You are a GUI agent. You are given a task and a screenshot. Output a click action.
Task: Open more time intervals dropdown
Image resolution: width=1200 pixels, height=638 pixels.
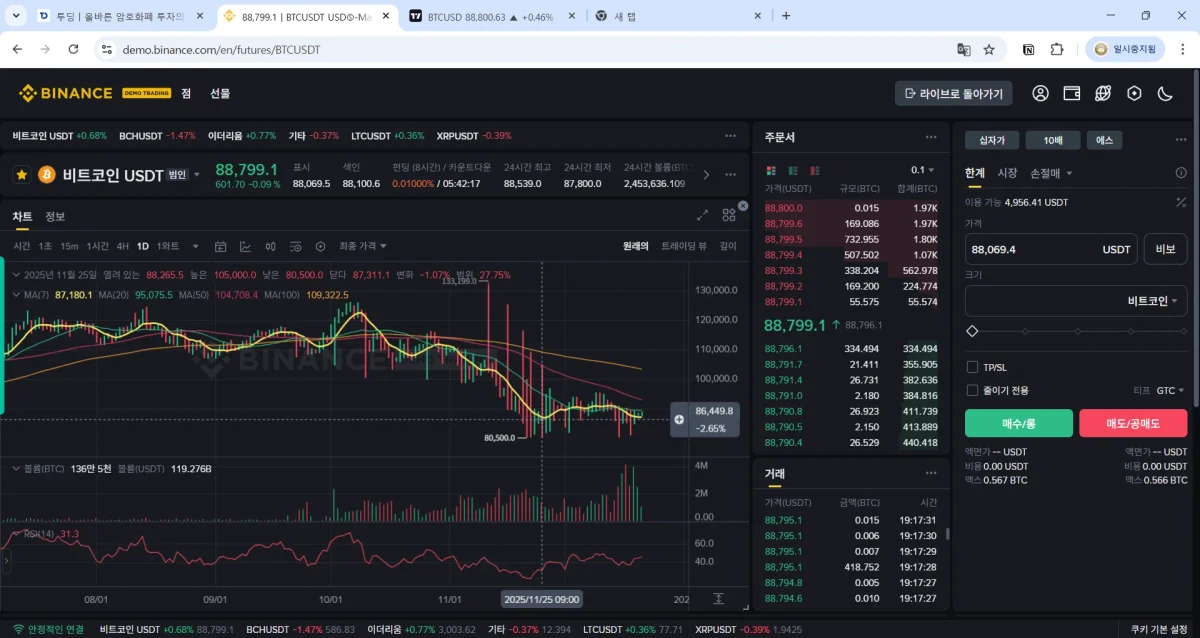pos(193,246)
